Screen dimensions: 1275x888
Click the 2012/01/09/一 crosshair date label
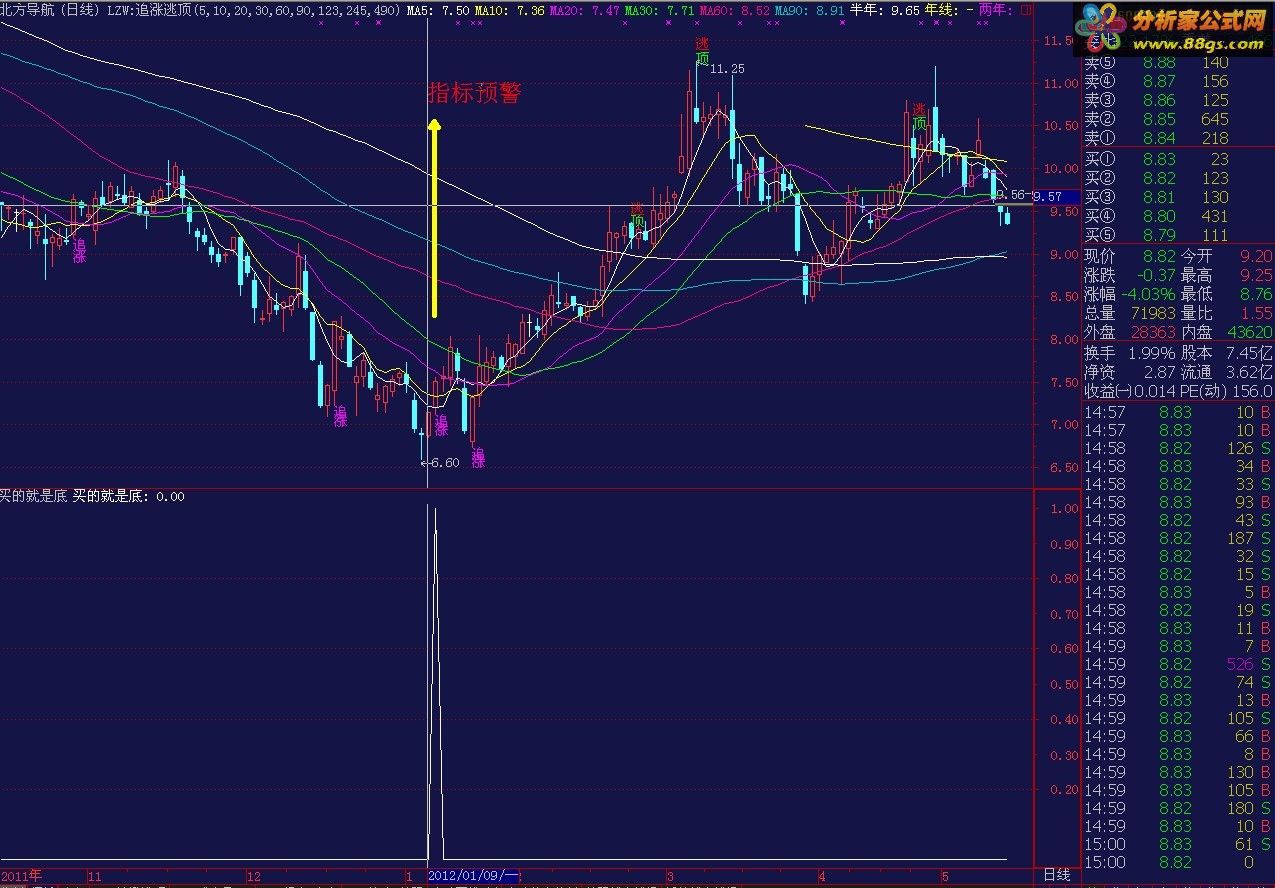[x=474, y=875]
